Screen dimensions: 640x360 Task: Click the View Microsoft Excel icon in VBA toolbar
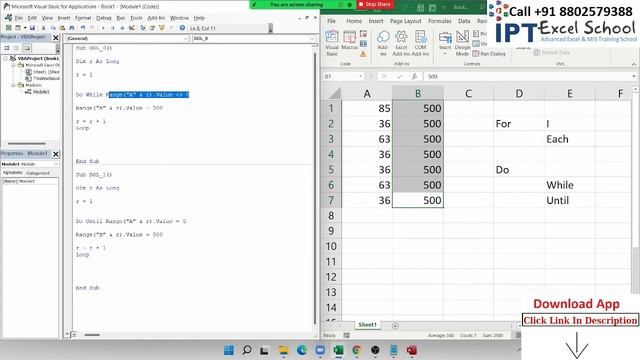click(8, 28)
